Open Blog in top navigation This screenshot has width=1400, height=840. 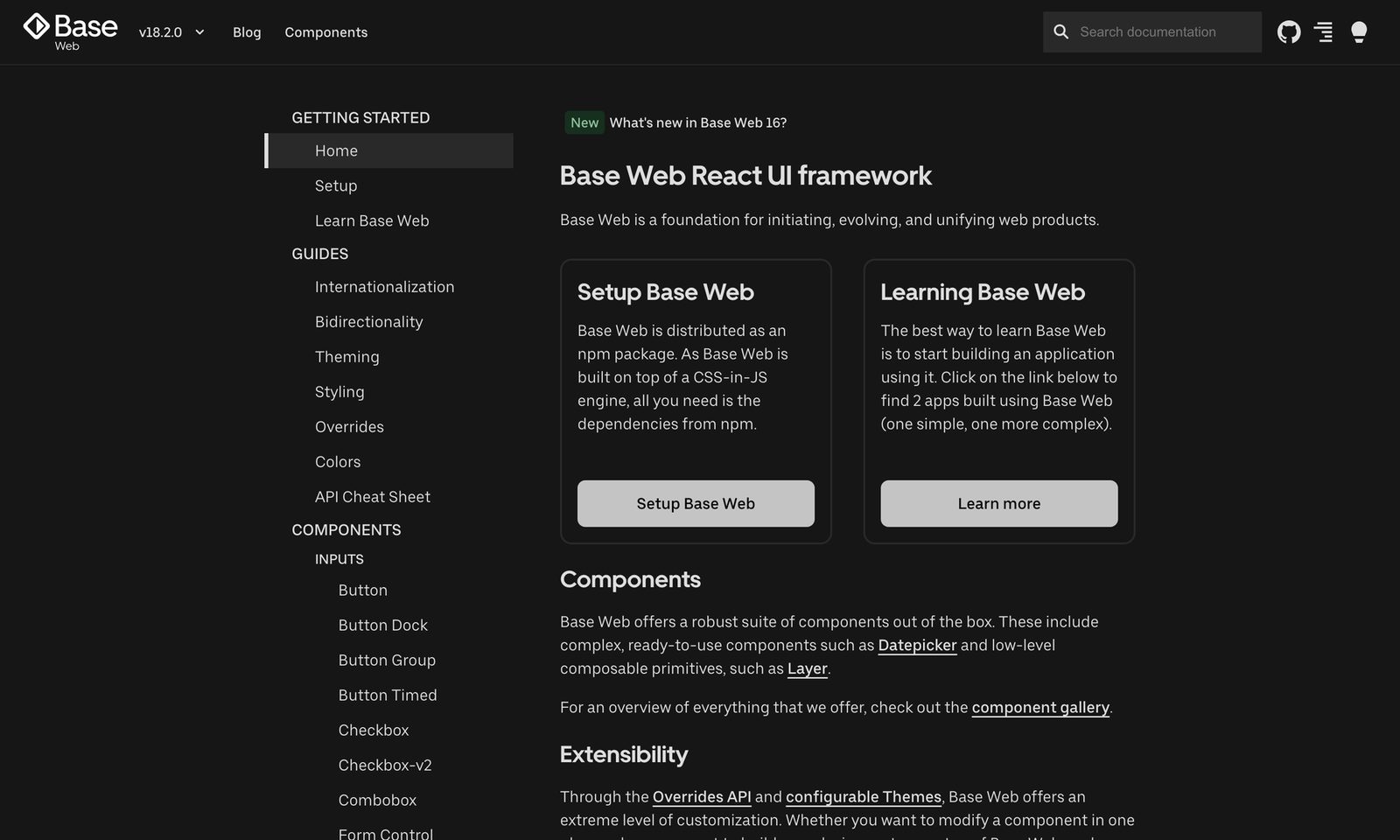coord(247,32)
